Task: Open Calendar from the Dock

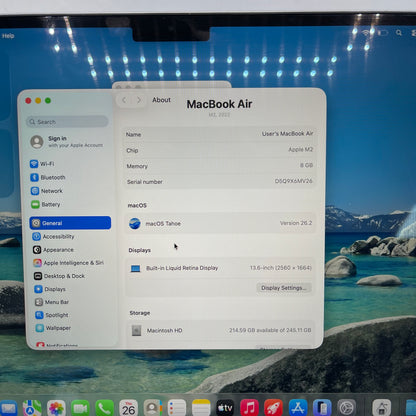Action: tap(128, 408)
